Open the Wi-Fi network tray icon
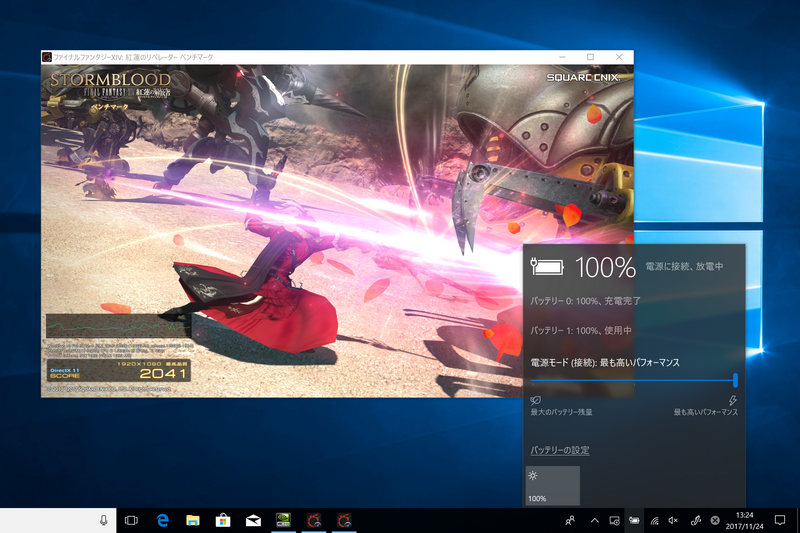 point(655,521)
